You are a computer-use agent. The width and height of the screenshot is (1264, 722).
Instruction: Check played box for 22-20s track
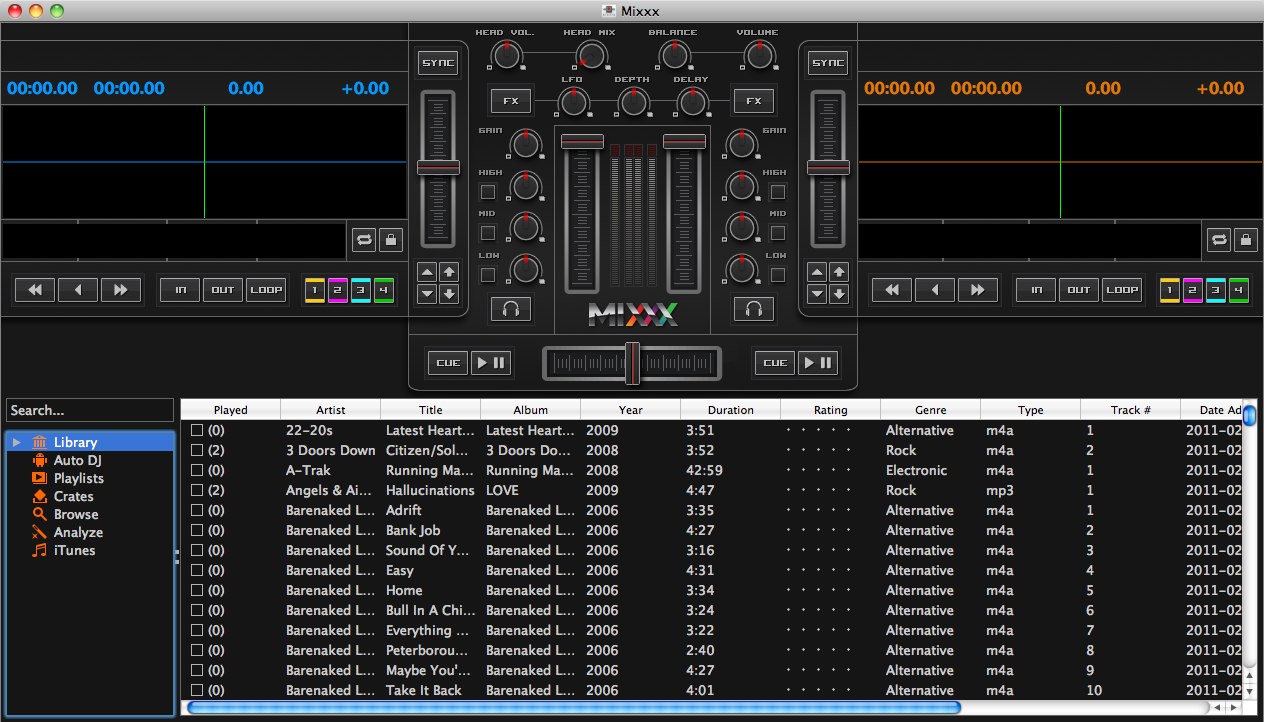(x=197, y=430)
